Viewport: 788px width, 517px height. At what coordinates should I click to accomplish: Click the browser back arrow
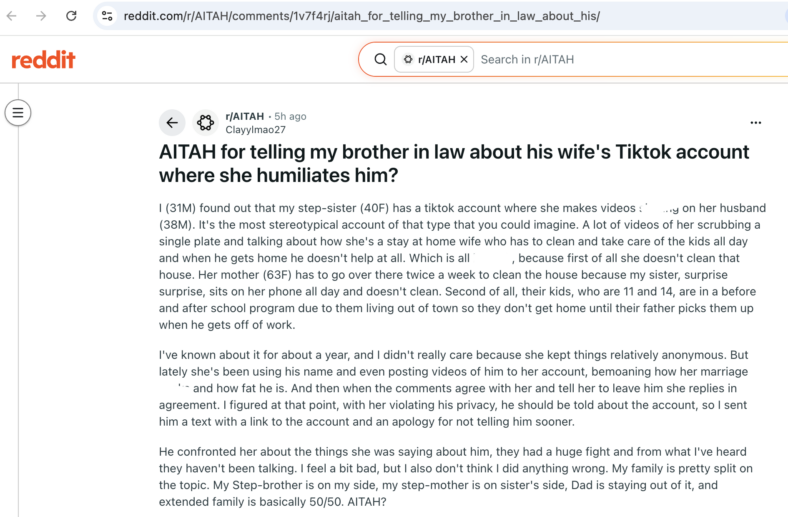click(x=12, y=16)
